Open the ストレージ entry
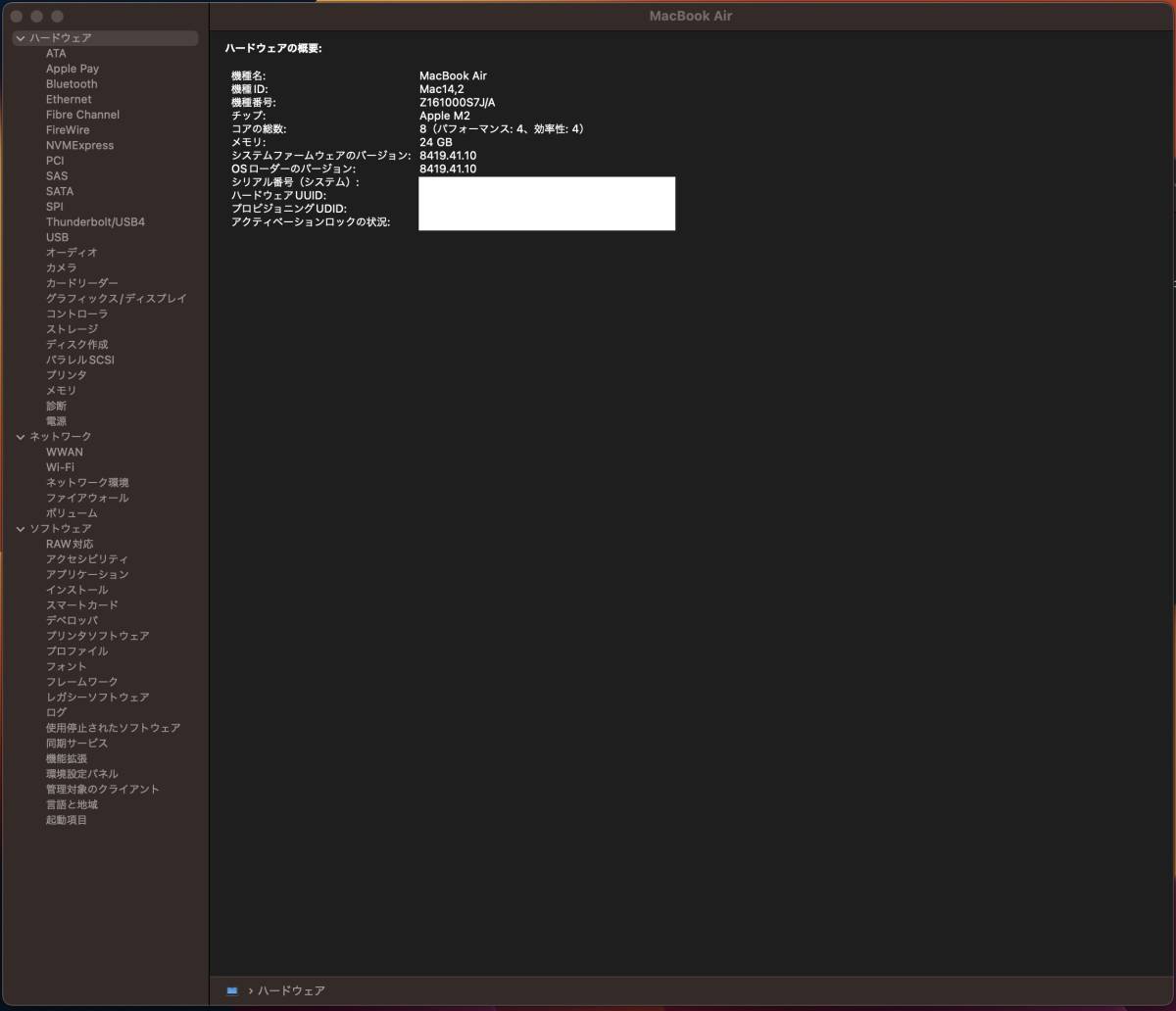The width and height of the screenshot is (1176, 1011). tap(72, 329)
